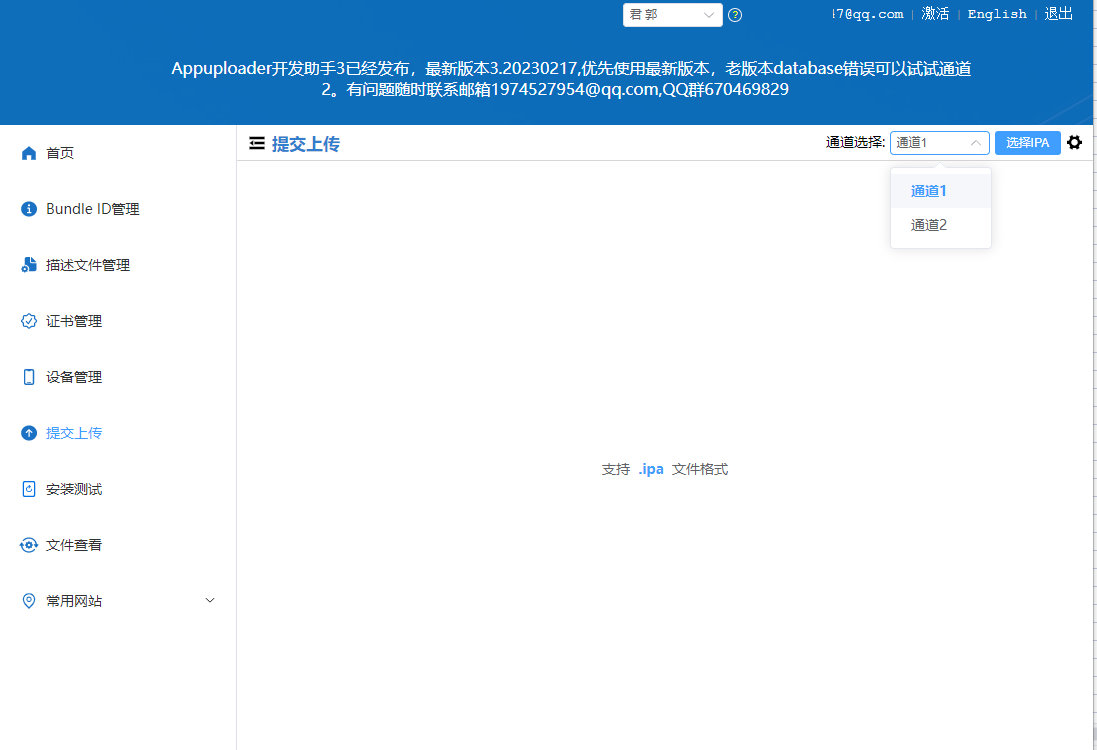Collapse the 通道选择 dropdown box
This screenshot has width=1097, height=750.
pyautogui.click(x=939, y=143)
